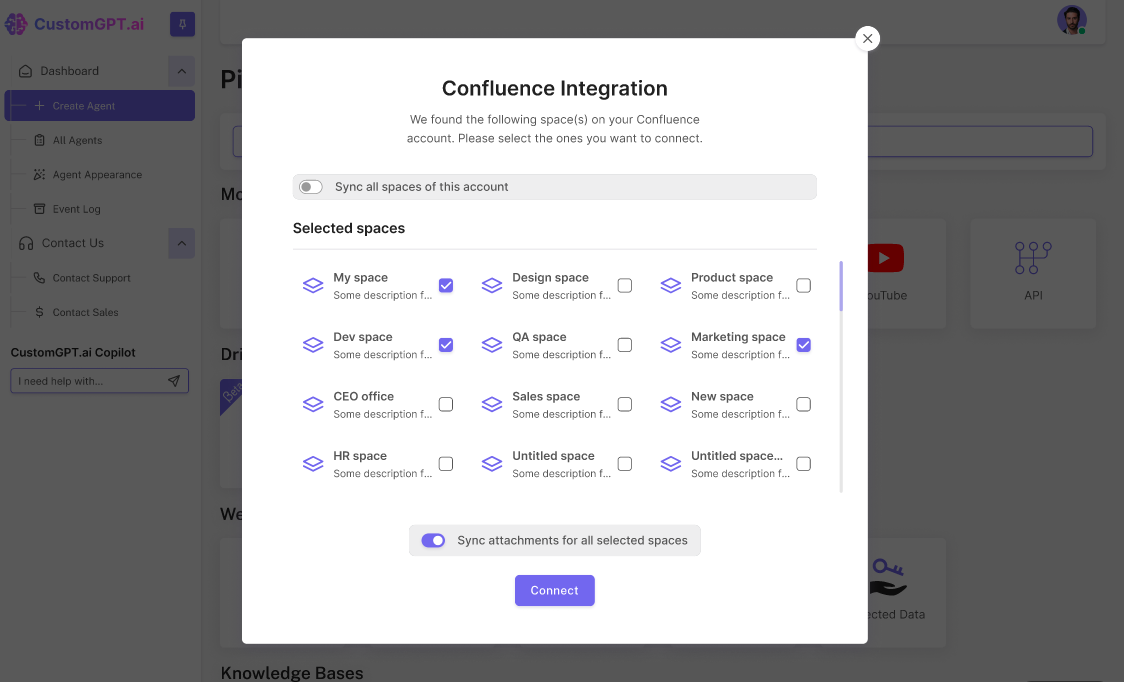Check the HR space checkbox
Viewport: 1124px width, 682px height.
tap(446, 464)
